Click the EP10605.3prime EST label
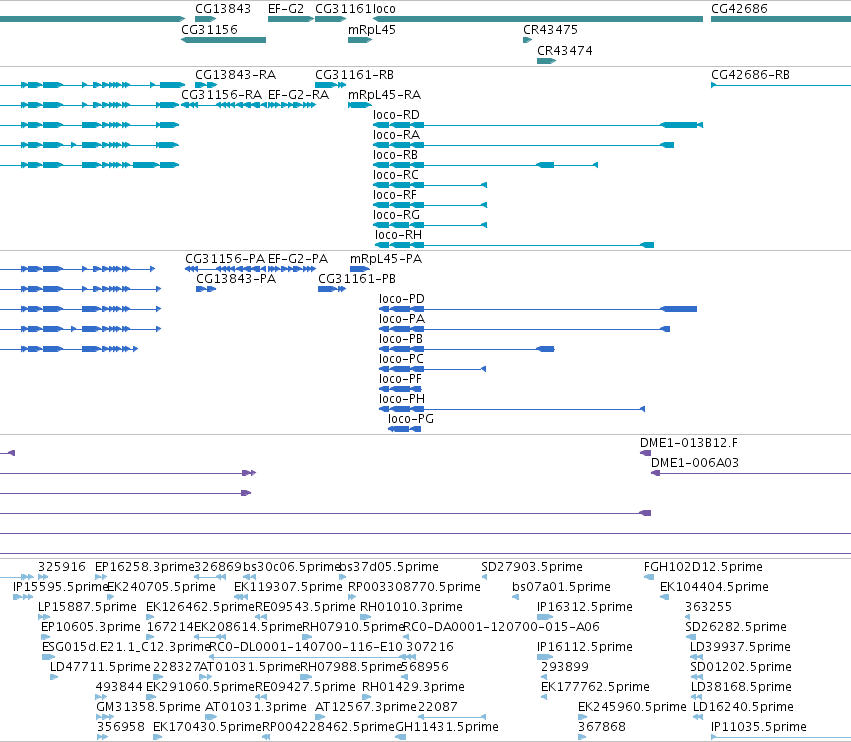 pos(91,626)
